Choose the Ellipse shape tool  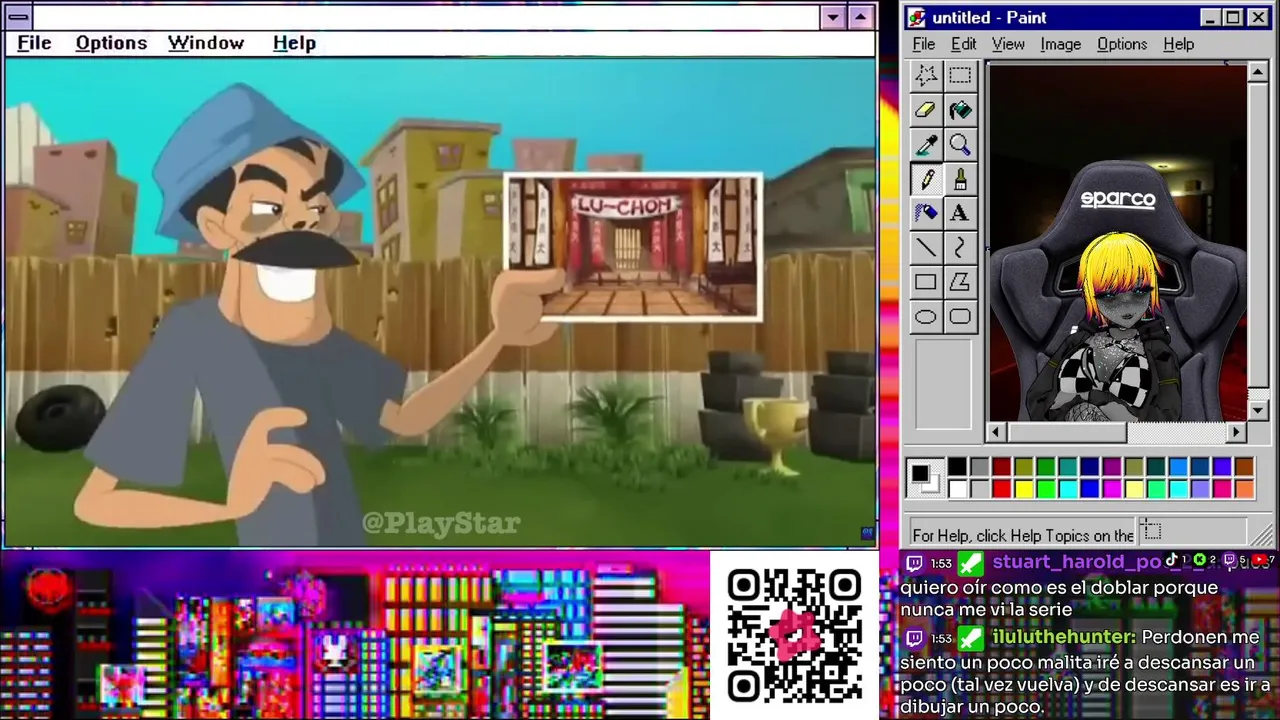click(926, 317)
